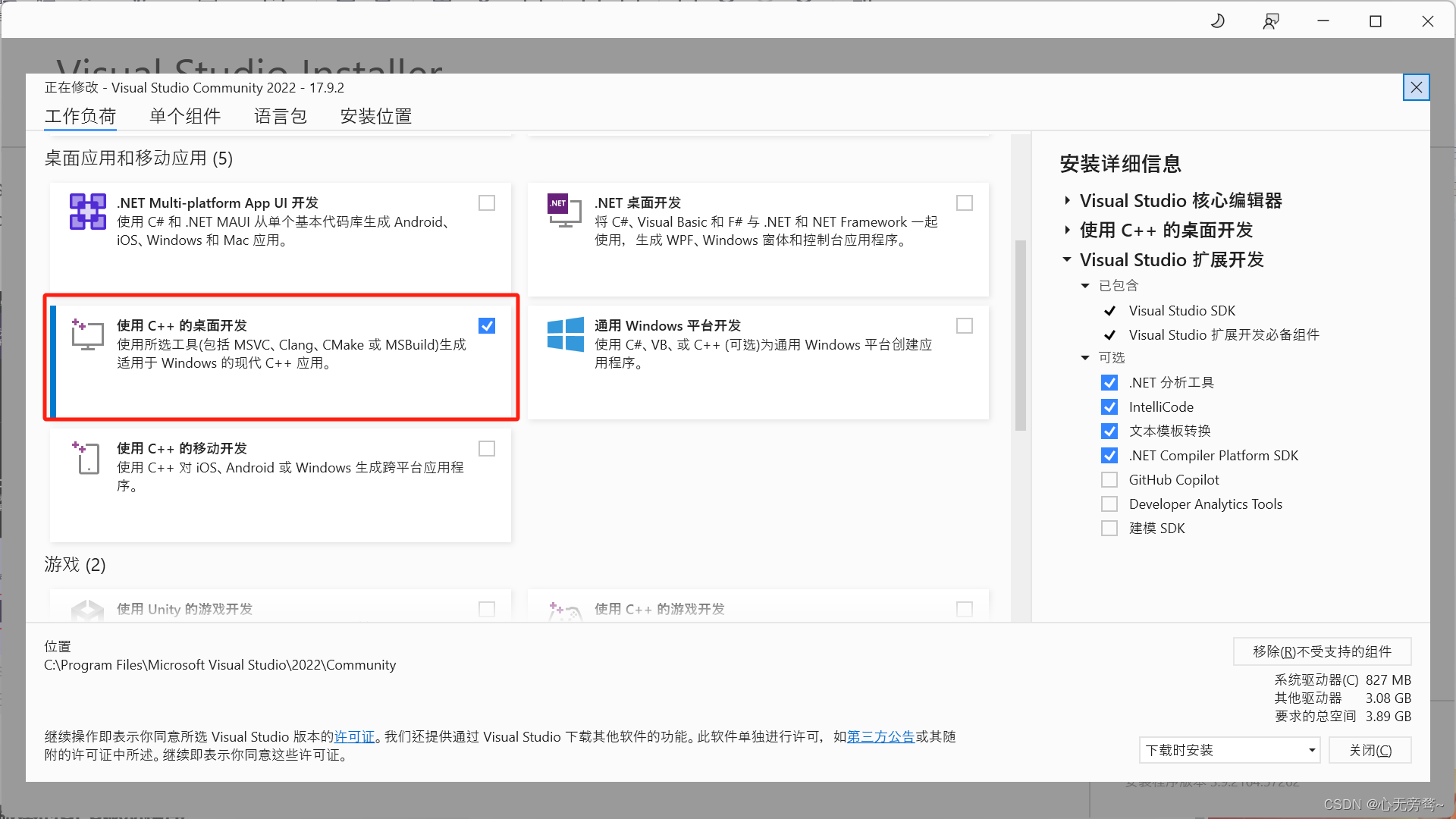Open the feedback icon in title bar
The image size is (1456, 819).
(x=1271, y=20)
